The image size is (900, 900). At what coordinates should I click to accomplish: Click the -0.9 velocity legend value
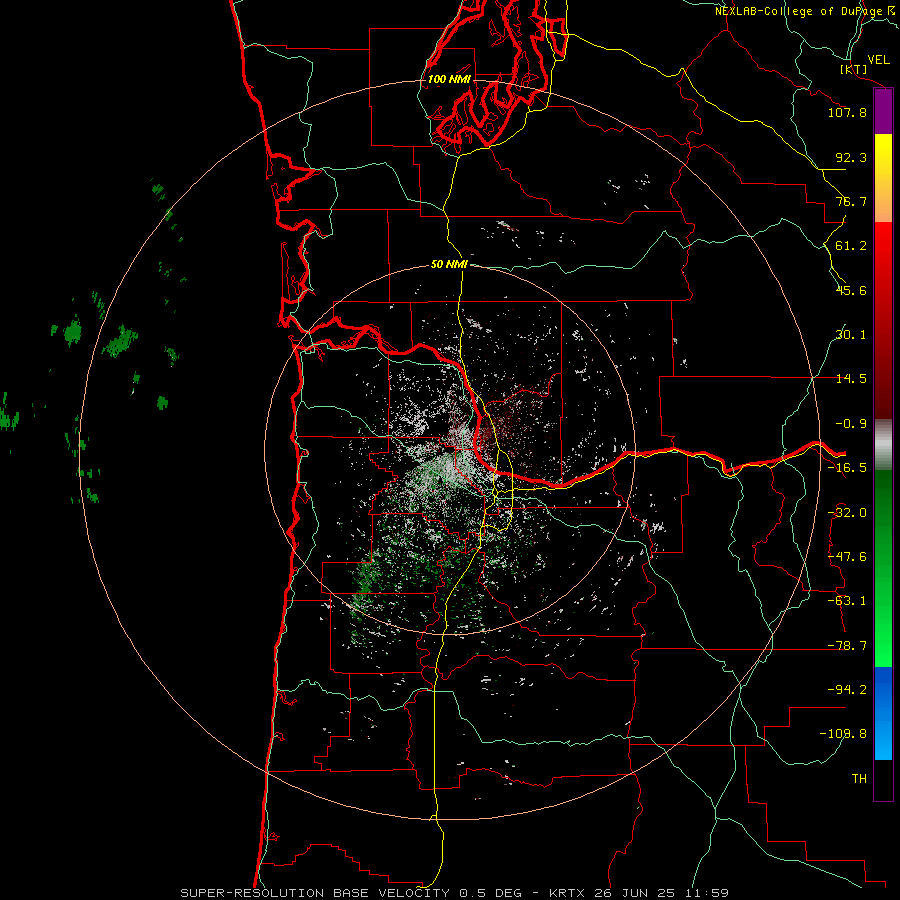click(851, 424)
